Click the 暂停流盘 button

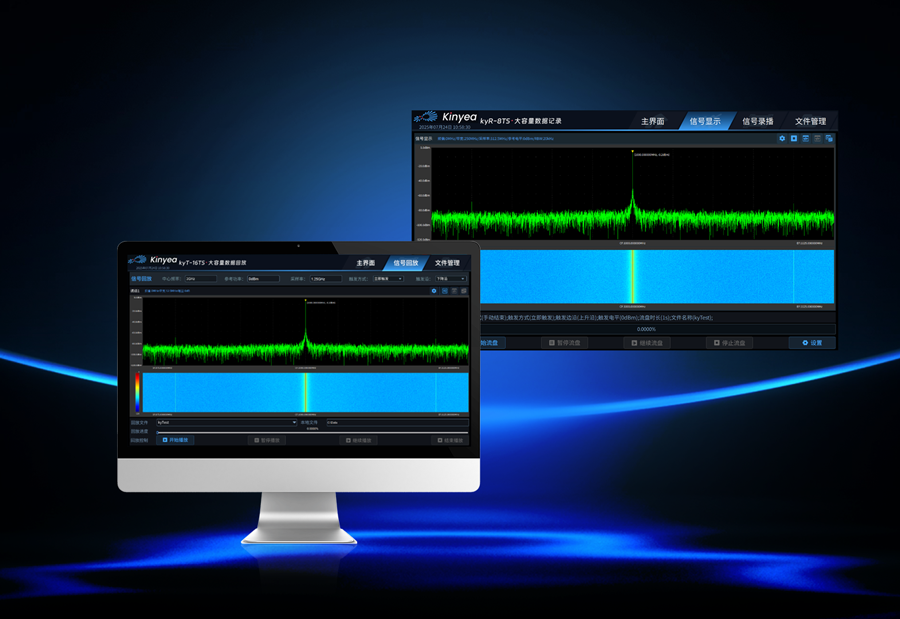[565, 343]
